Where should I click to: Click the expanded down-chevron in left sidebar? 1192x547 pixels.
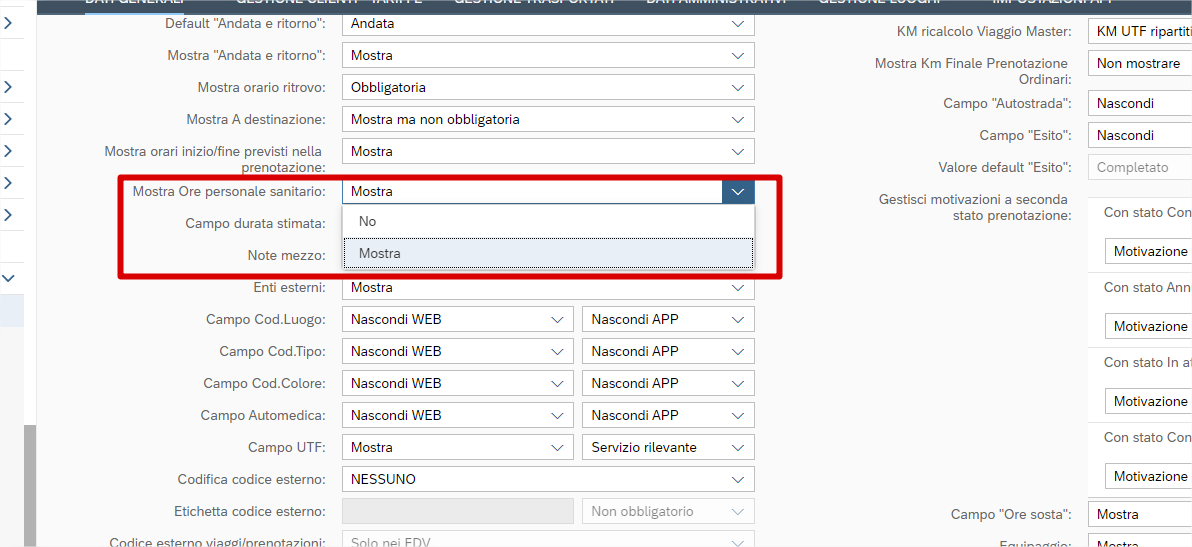coord(8,278)
